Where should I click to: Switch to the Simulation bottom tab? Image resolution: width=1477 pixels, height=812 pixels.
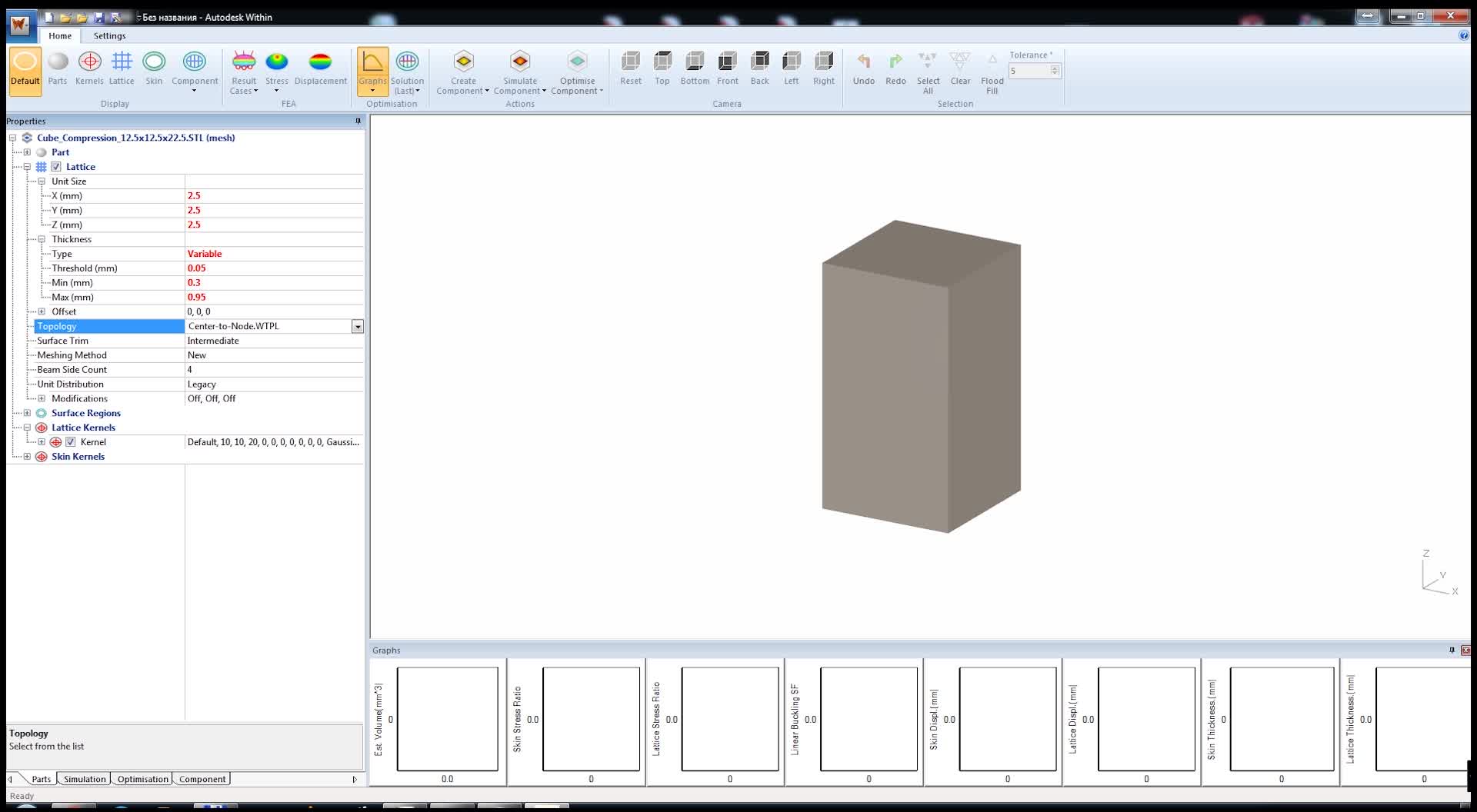pos(85,779)
